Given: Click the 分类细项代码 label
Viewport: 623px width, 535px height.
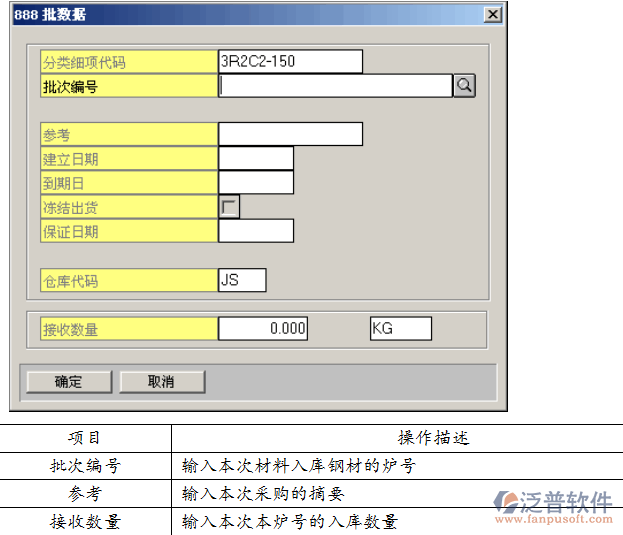Looking at the screenshot, I should [129, 62].
